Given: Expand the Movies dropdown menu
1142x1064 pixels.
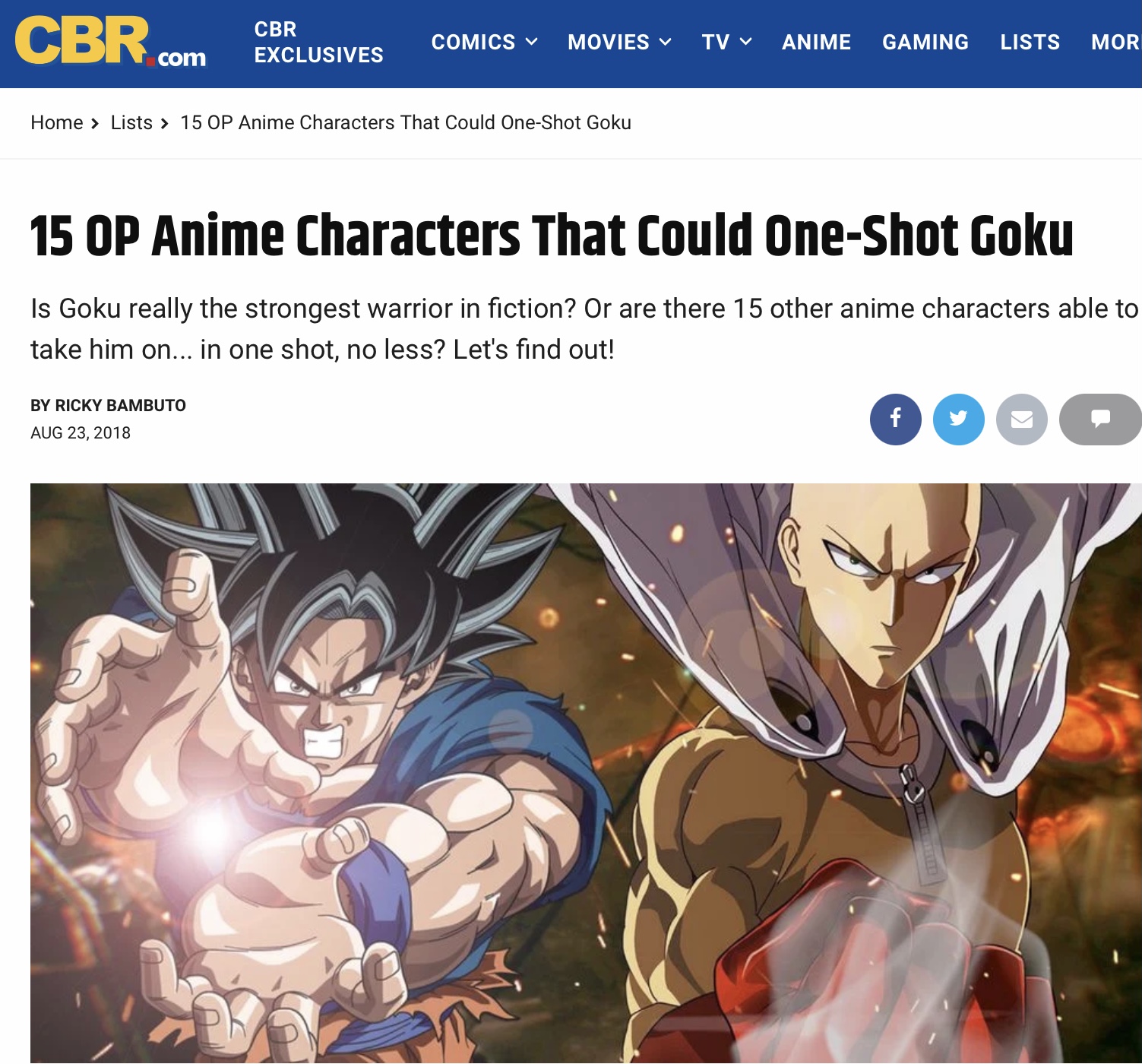Looking at the screenshot, I should (619, 42).
